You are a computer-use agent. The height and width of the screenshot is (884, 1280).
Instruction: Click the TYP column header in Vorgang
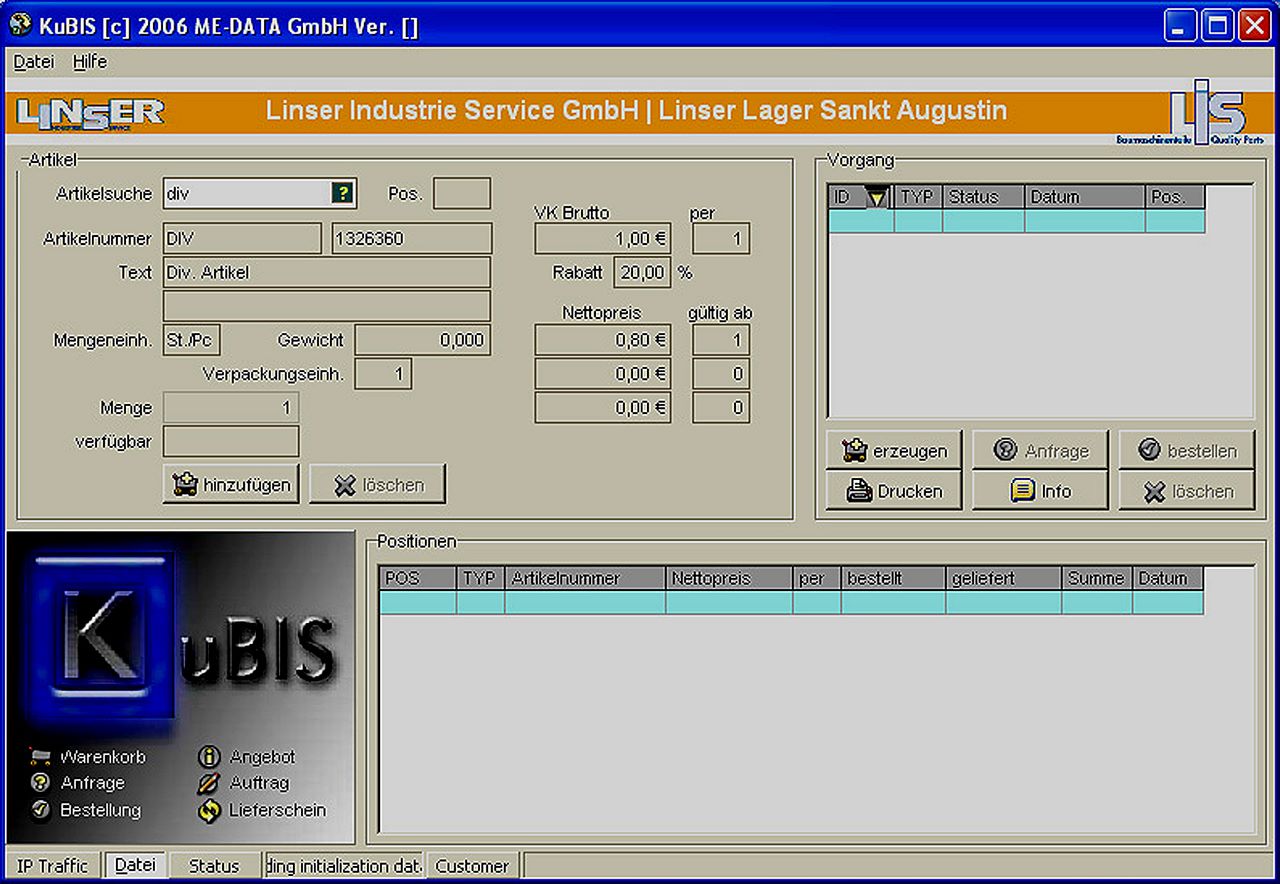(917, 197)
